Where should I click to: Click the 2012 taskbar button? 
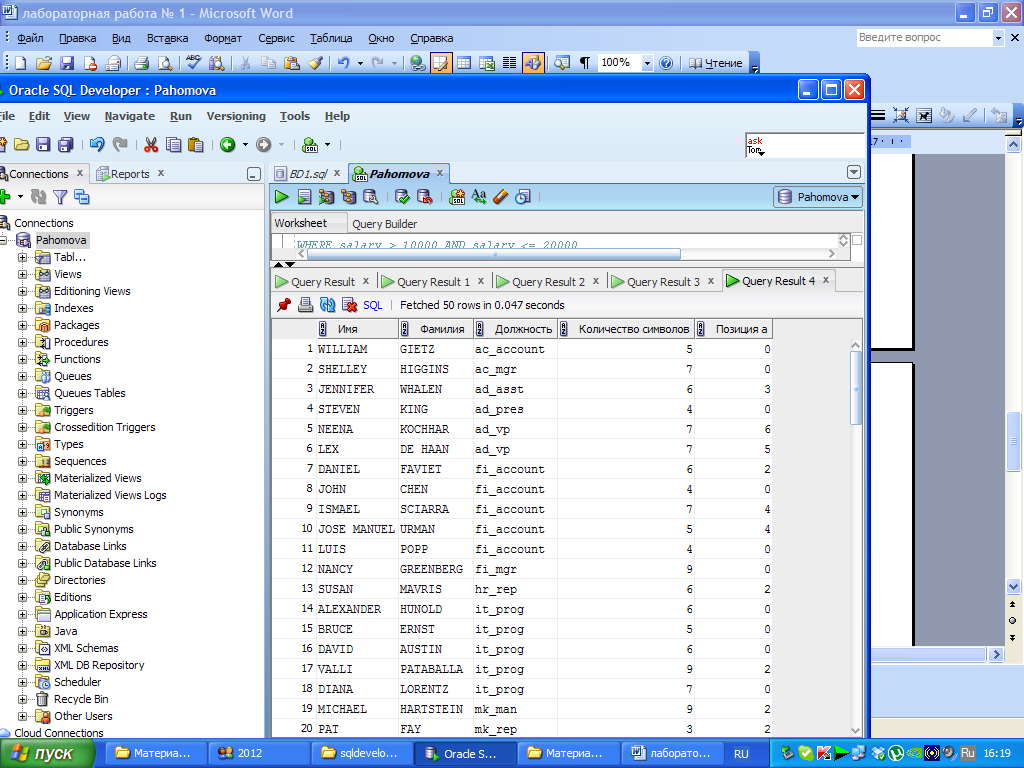(258, 753)
